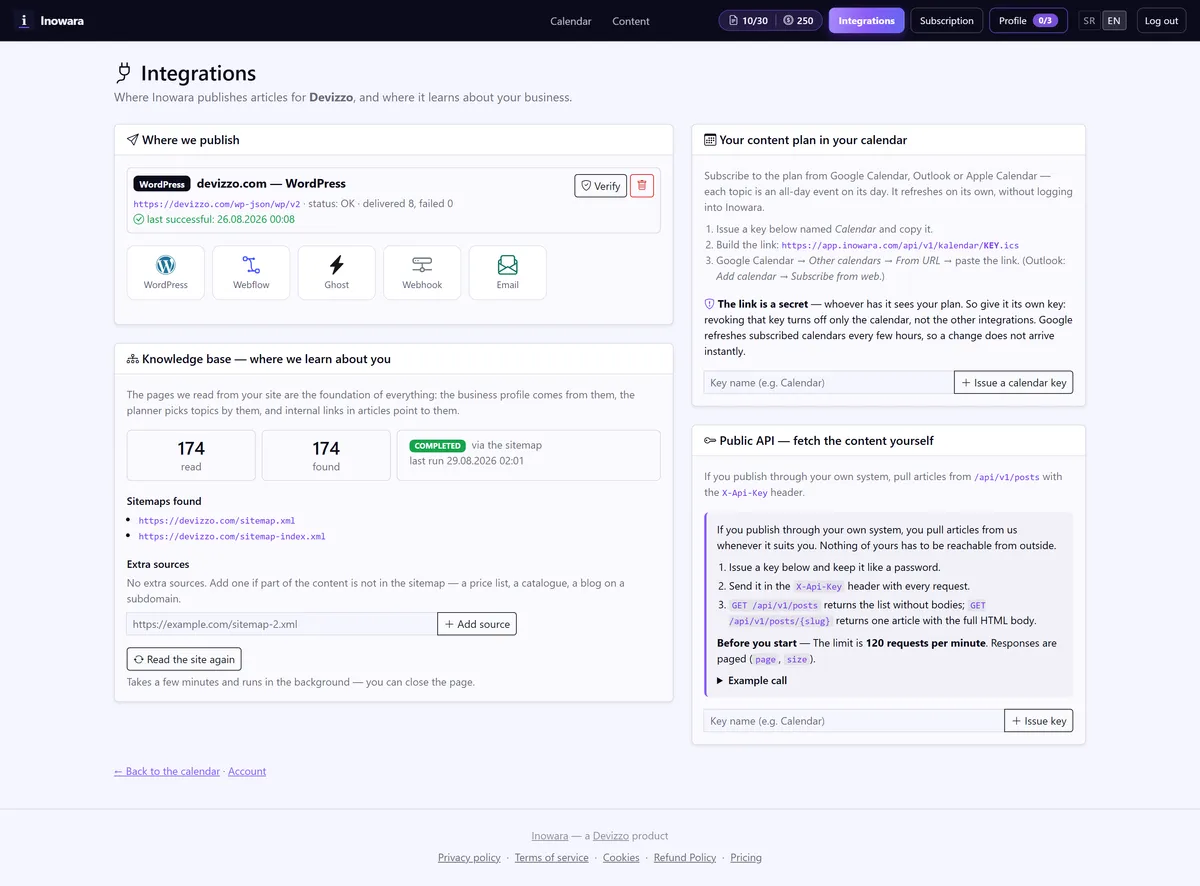Click Issue a calendar key button
1200x886 pixels.
1014,382
